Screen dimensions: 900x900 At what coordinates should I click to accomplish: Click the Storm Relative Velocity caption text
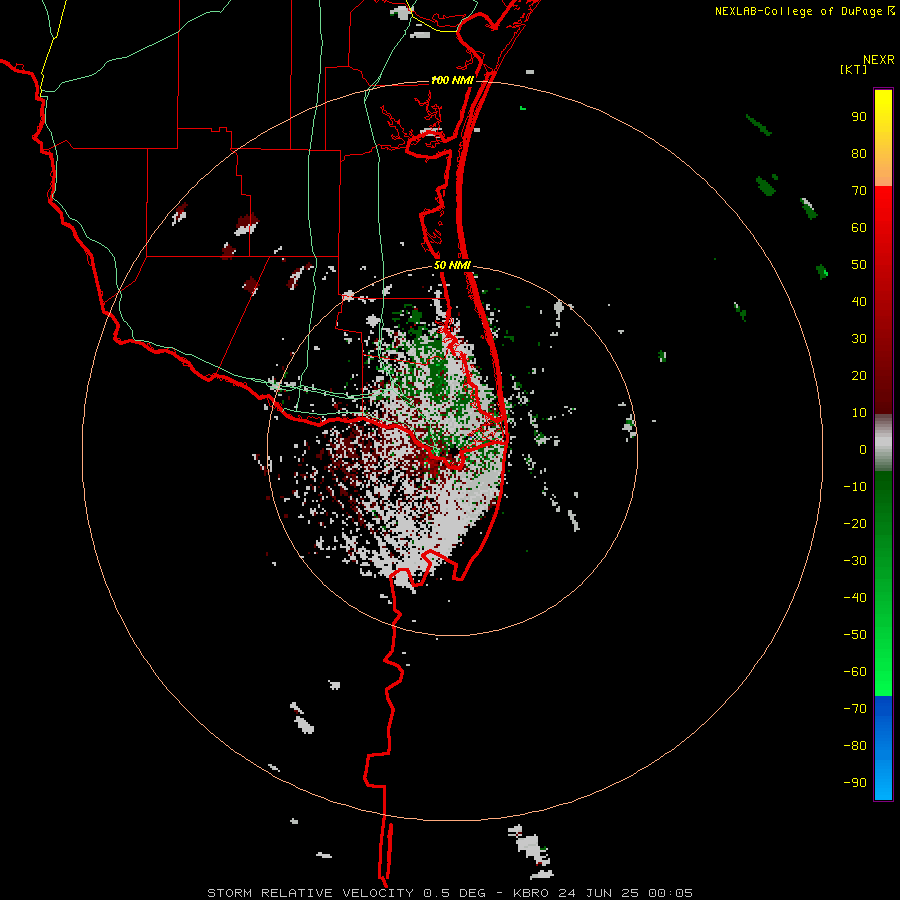pos(449,893)
